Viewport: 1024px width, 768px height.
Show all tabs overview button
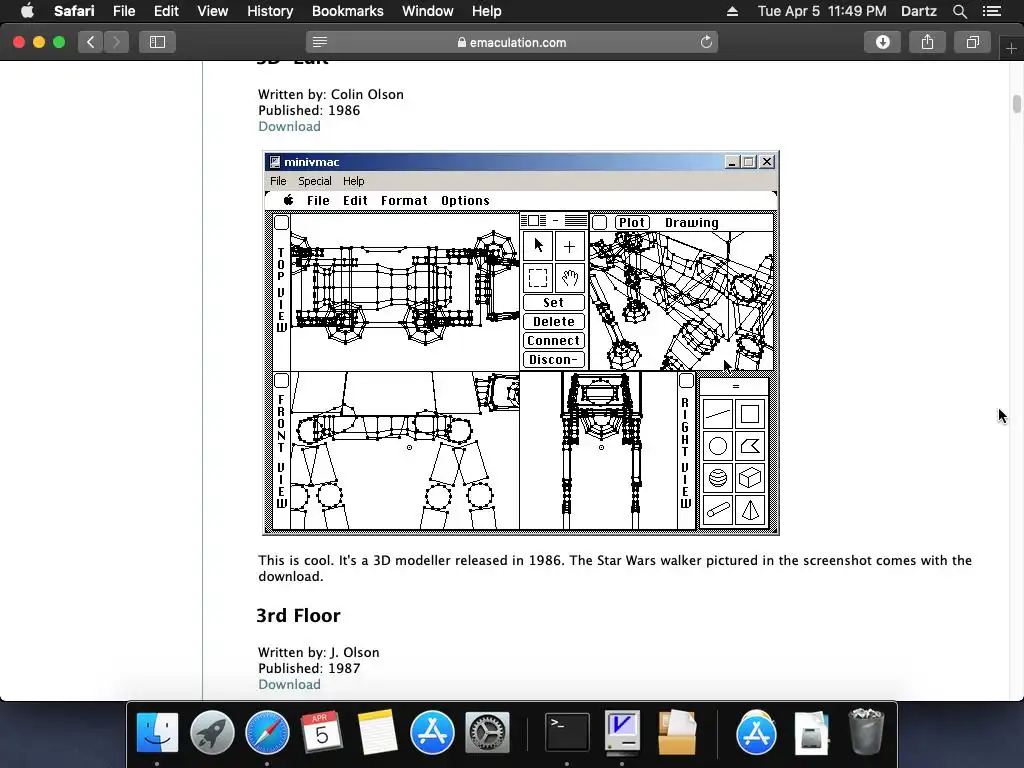972,42
